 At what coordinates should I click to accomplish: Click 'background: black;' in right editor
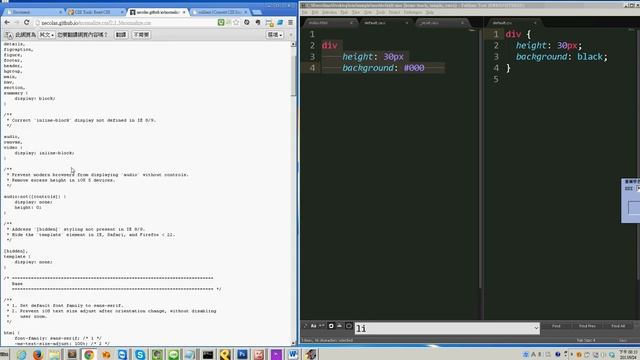coord(562,57)
